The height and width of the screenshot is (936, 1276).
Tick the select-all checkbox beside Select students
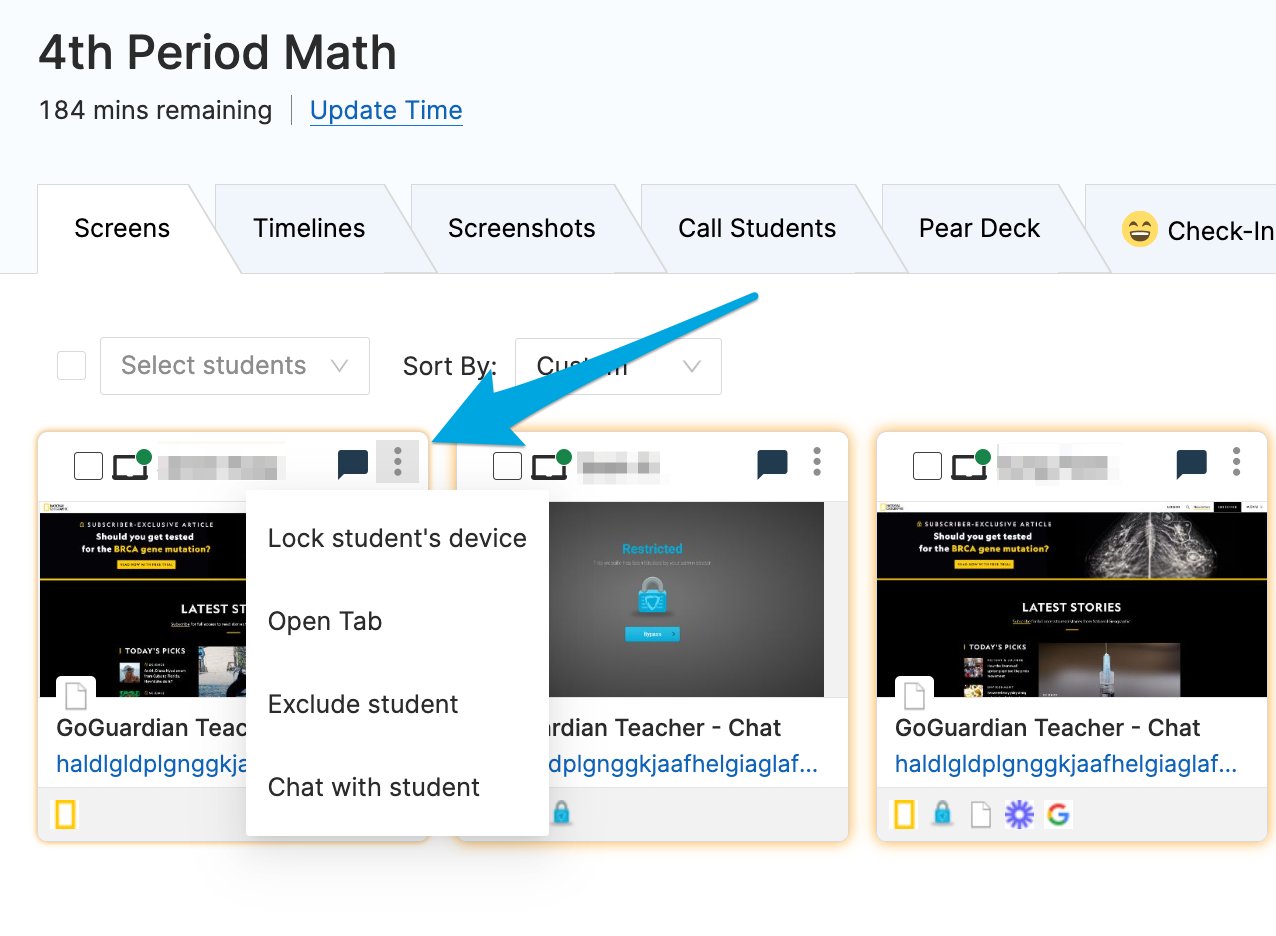point(71,365)
